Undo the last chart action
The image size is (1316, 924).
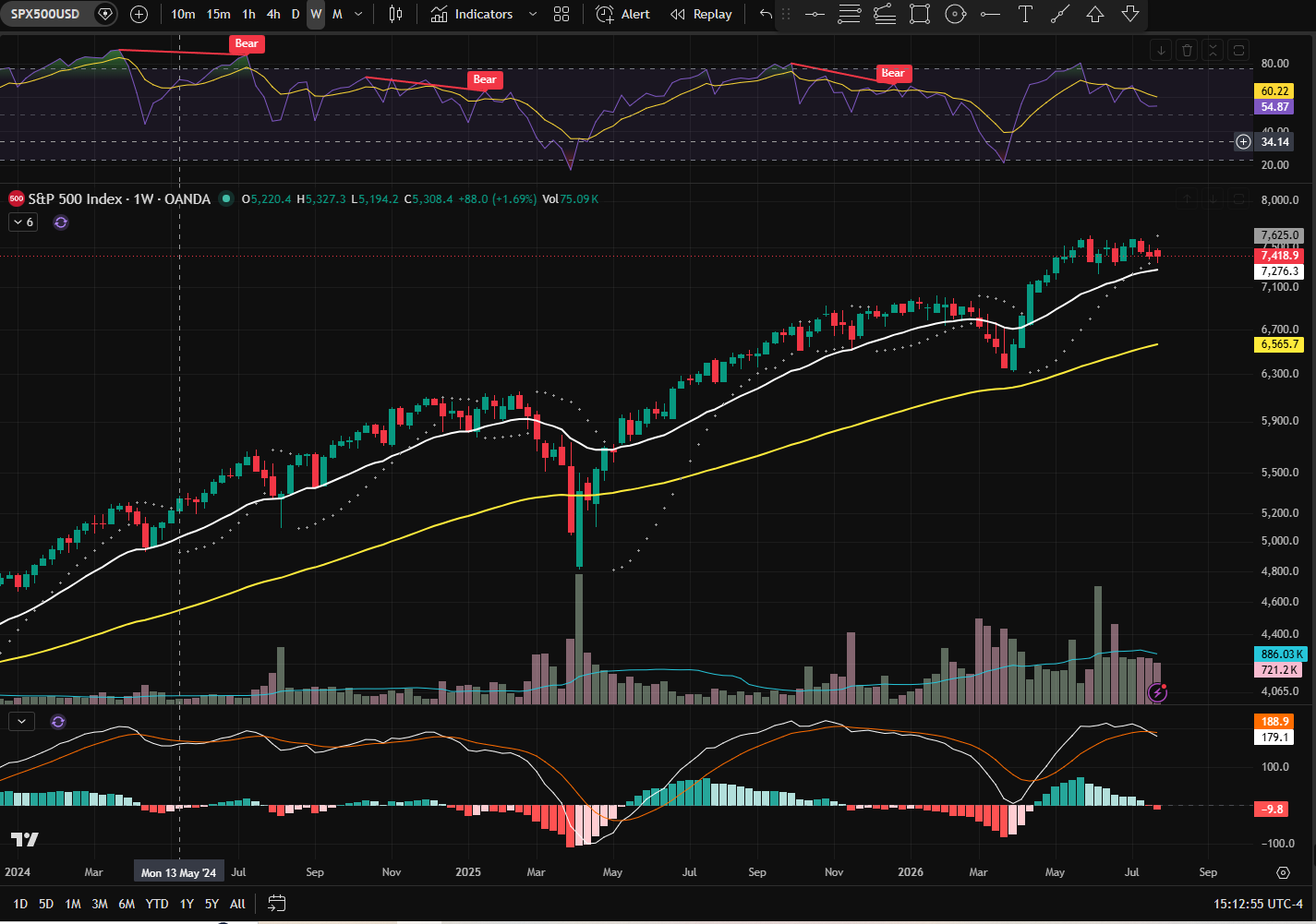pyautogui.click(x=765, y=14)
